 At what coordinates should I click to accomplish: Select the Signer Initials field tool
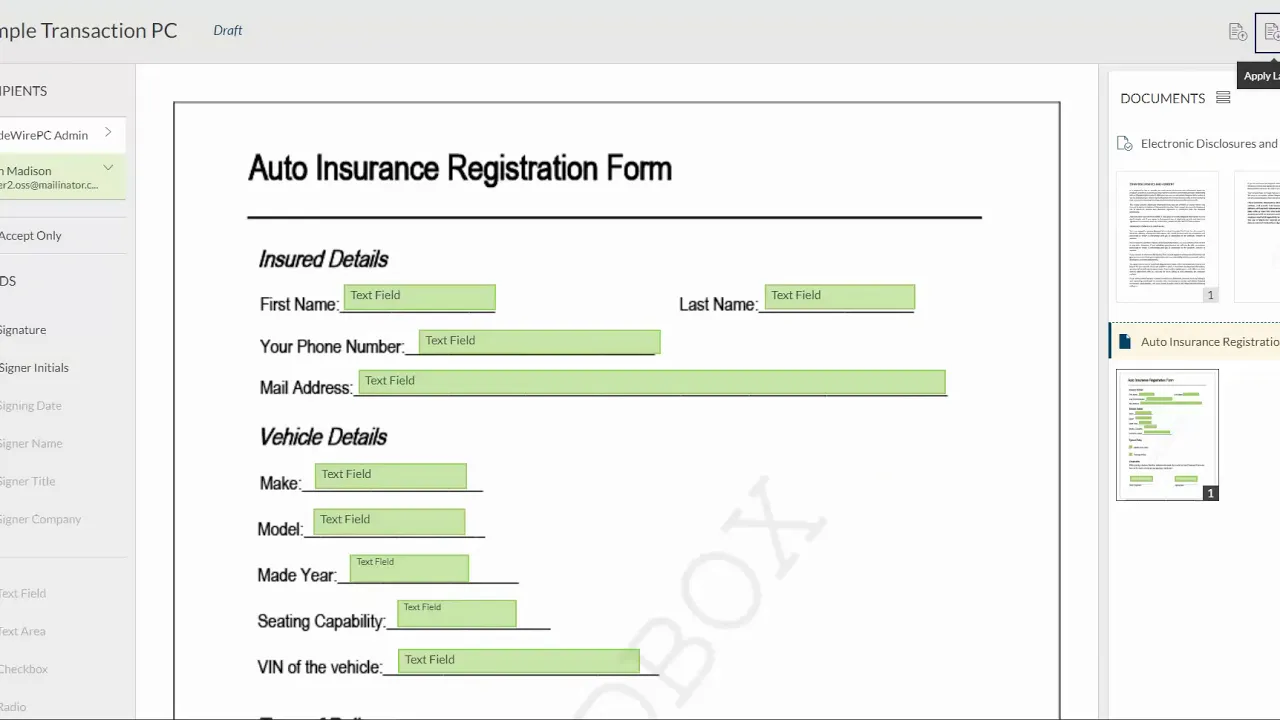point(35,367)
